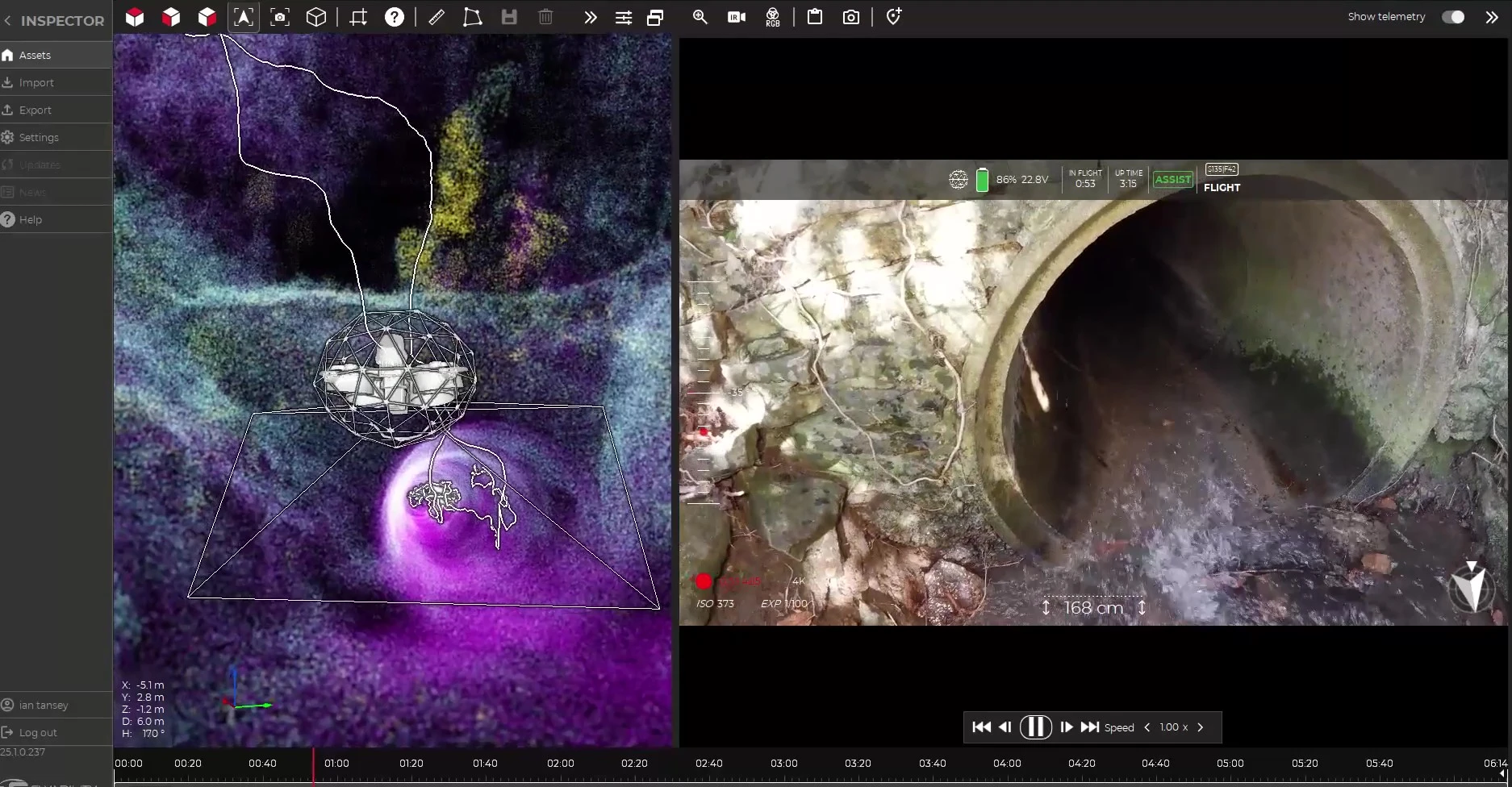Switch to the IR camera view
Image resolution: width=1512 pixels, height=787 pixels.
pyautogui.click(x=736, y=17)
